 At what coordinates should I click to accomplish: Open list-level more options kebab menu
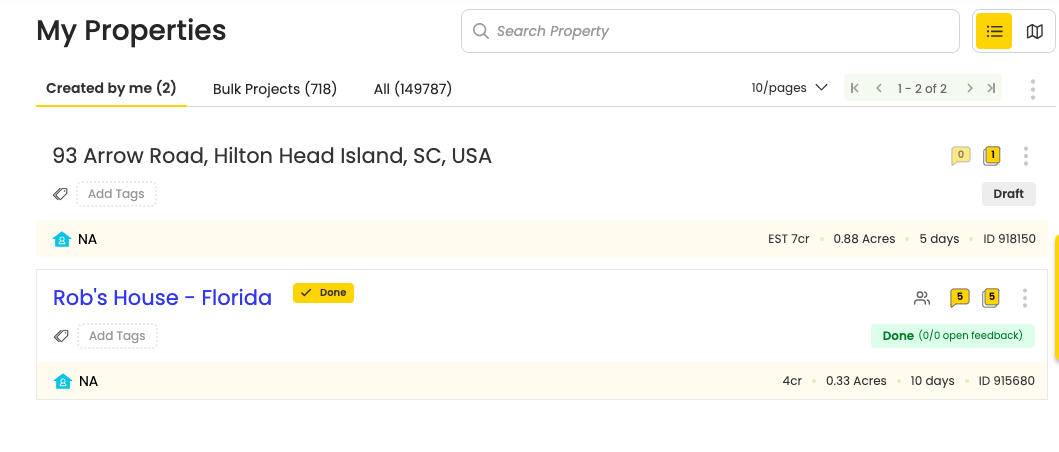click(1033, 89)
